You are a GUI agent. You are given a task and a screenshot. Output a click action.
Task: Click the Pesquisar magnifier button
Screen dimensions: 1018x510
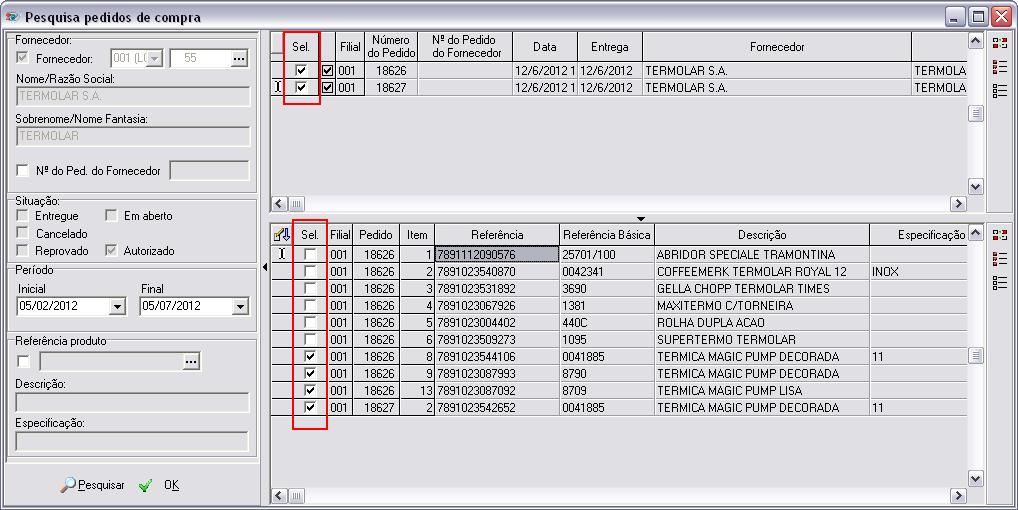click(x=92, y=485)
